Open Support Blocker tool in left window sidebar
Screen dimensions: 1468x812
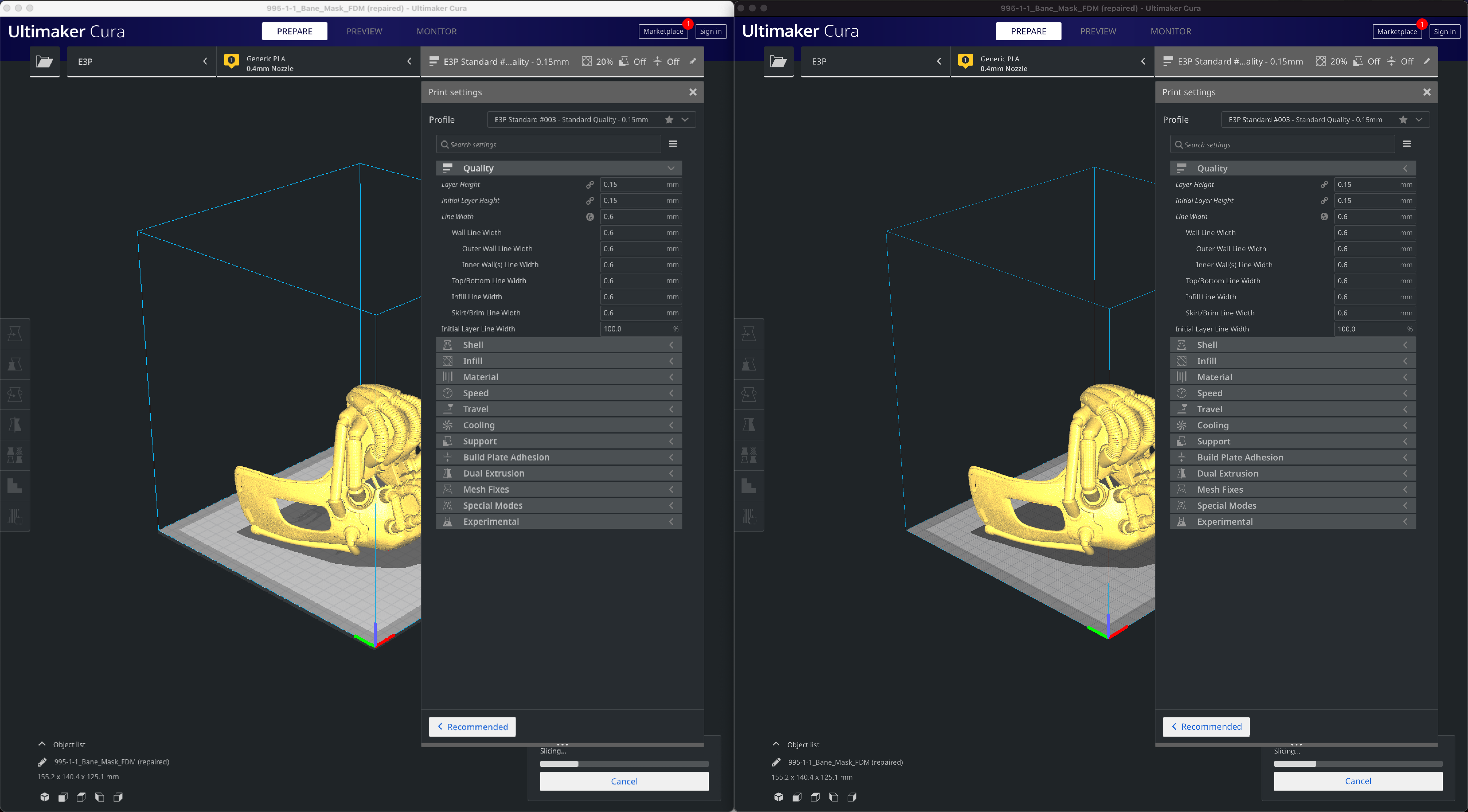click(15, 516)
